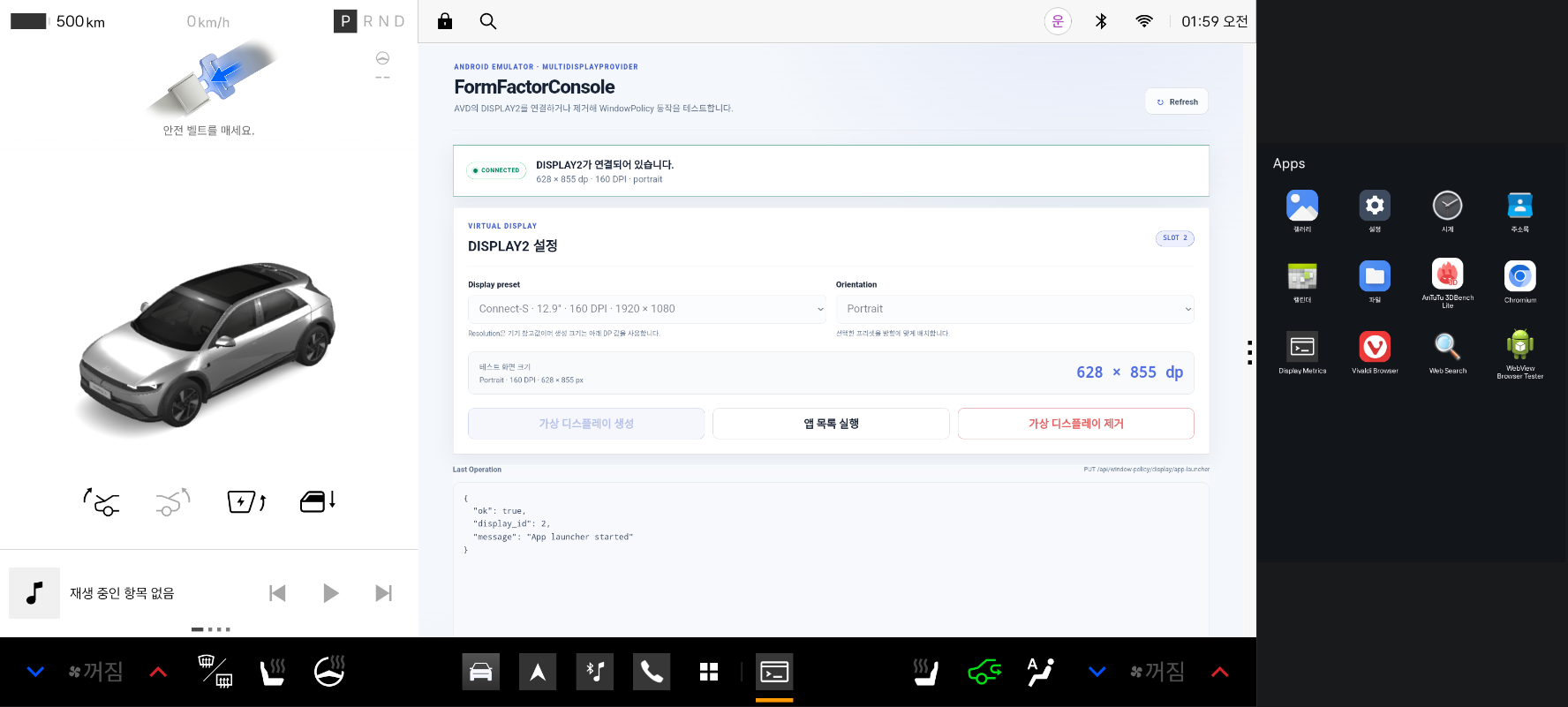Click the Refresh button
This screenshot has width=1568, height=707.
(1177, 102)
